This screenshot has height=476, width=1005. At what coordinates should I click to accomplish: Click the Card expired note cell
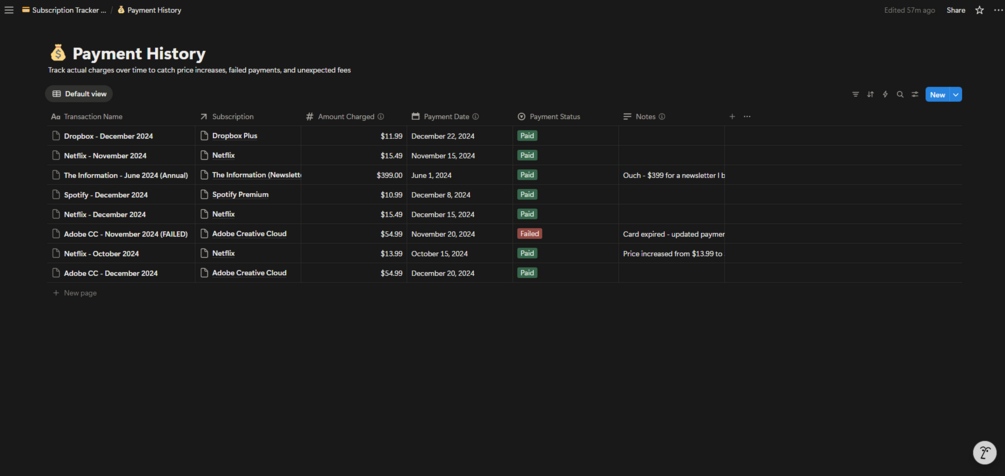671,234
